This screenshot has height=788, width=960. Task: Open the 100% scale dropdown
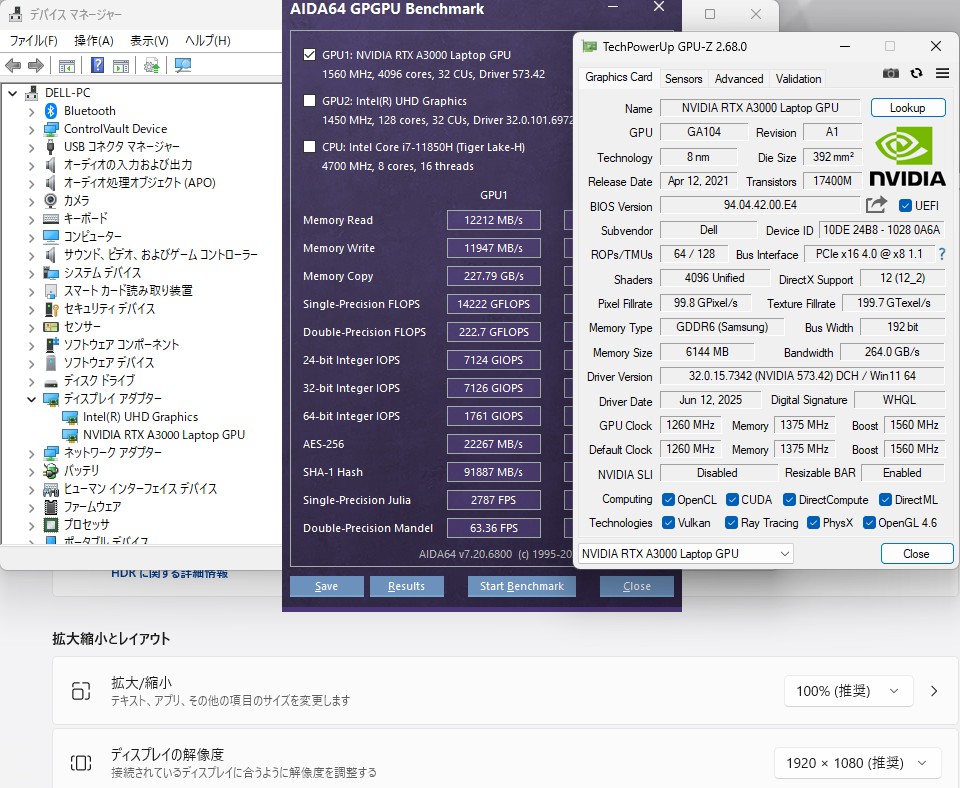(849, 691)
